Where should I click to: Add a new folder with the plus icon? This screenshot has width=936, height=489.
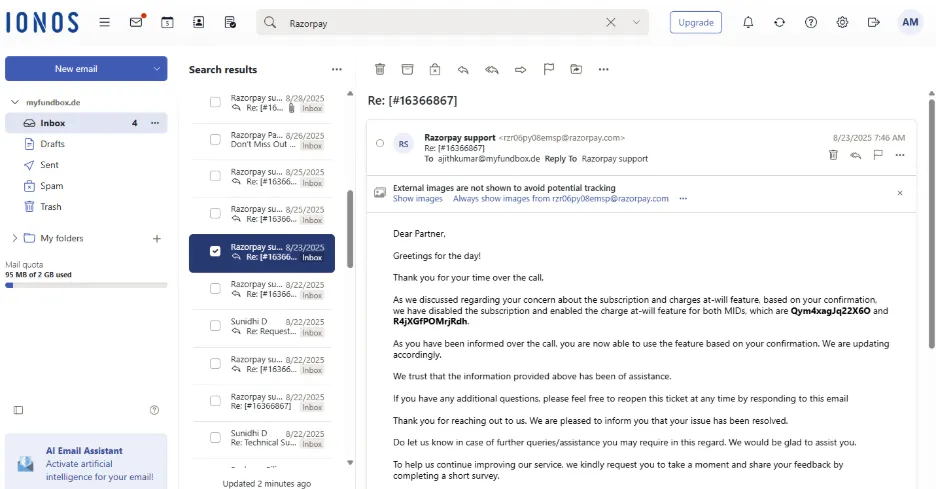[157, 239]
